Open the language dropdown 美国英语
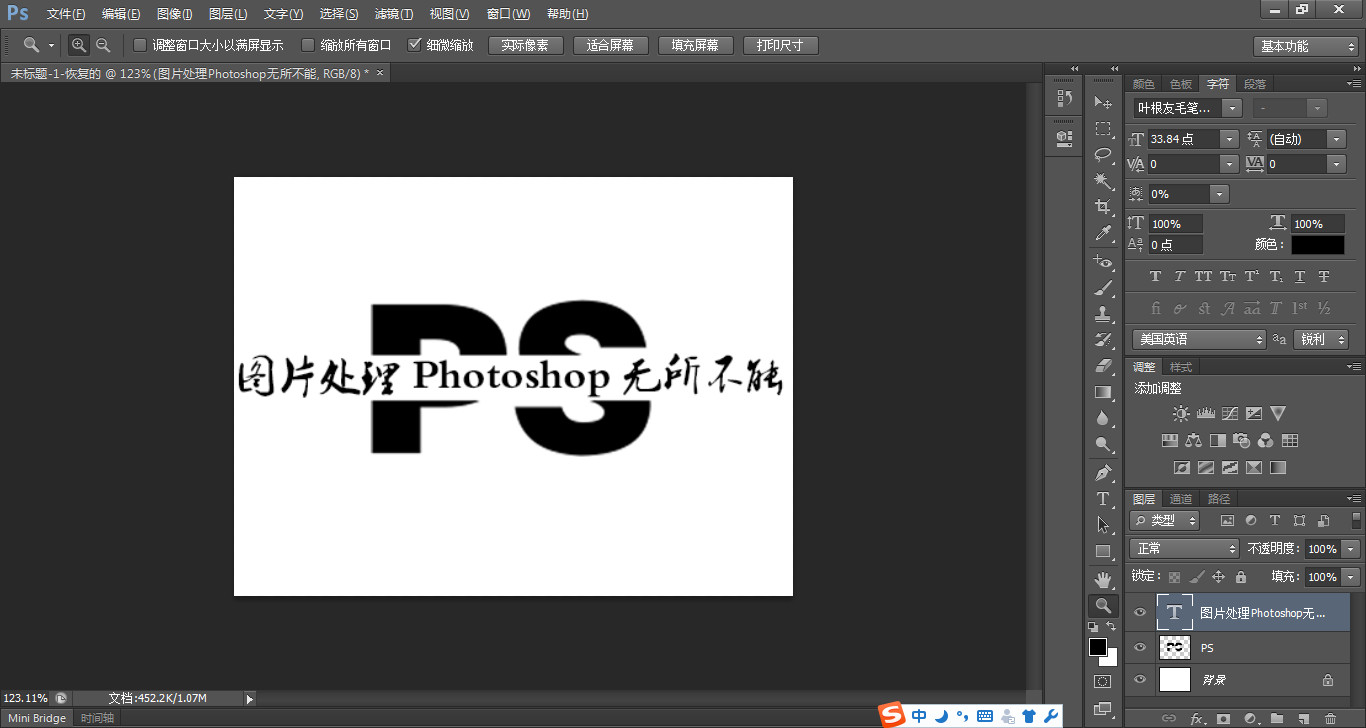 coord(1199,339)
